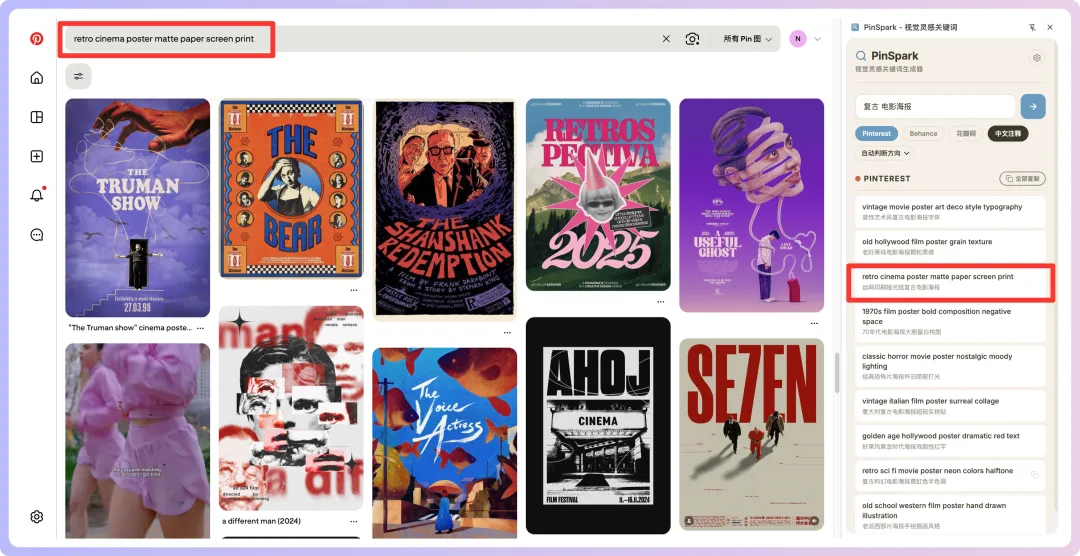Open more options under the Shawshank Redemption pin
Viewport: 1080px width, 556px height.
click(x=507, y=332)
